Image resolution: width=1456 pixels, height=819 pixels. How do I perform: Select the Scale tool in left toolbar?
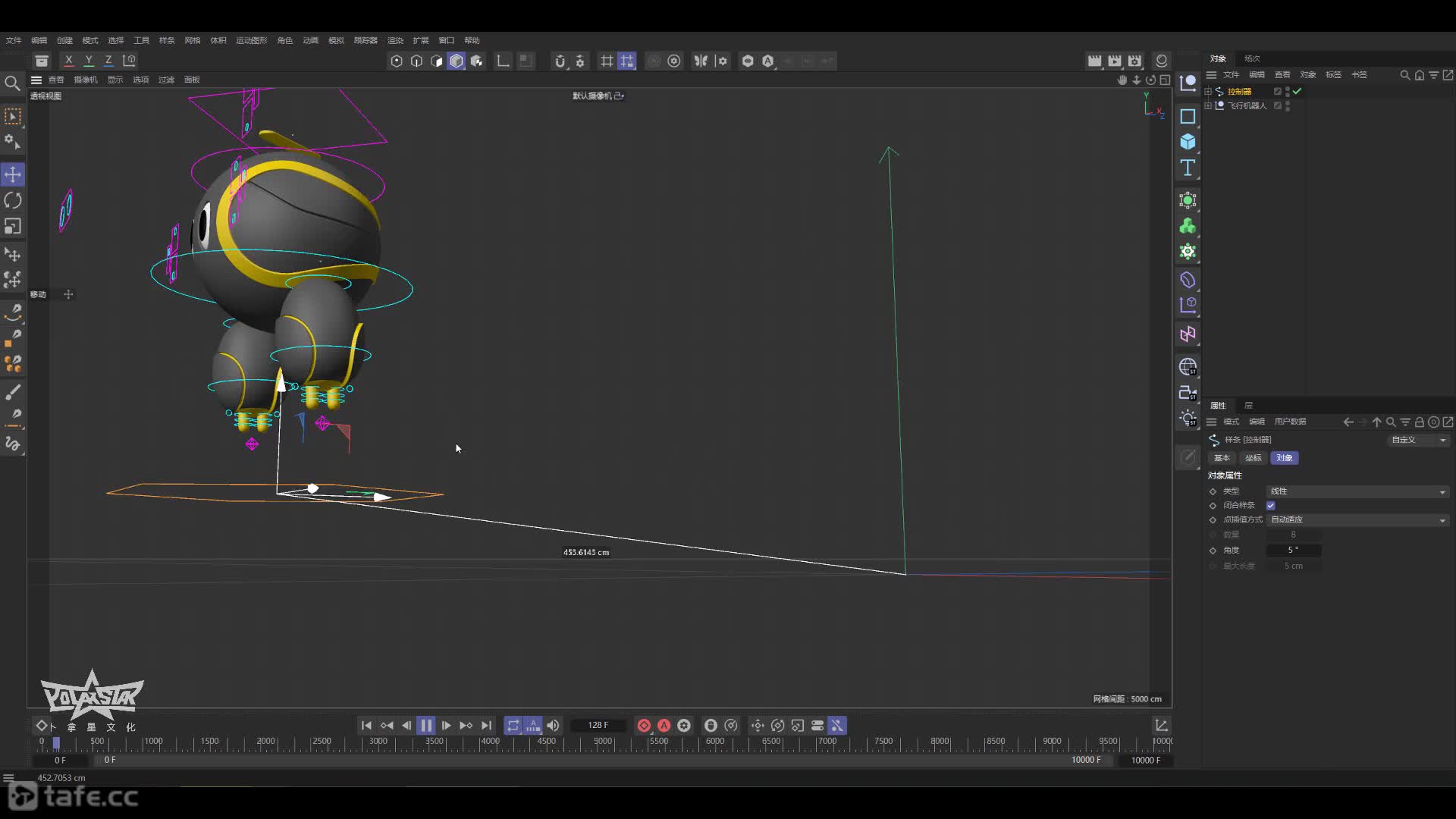coord(13,226)
